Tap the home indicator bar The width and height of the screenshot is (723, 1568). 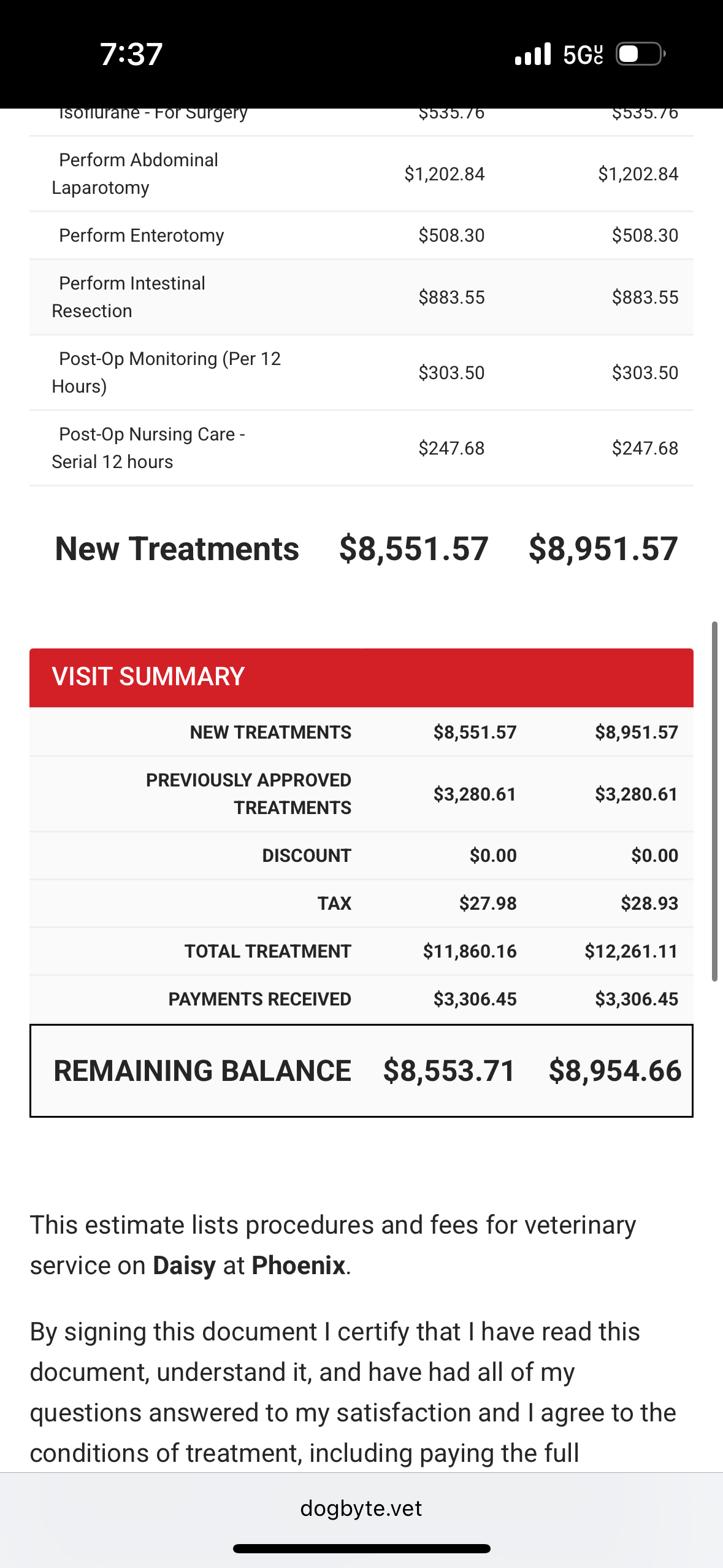pos(362,1548)
